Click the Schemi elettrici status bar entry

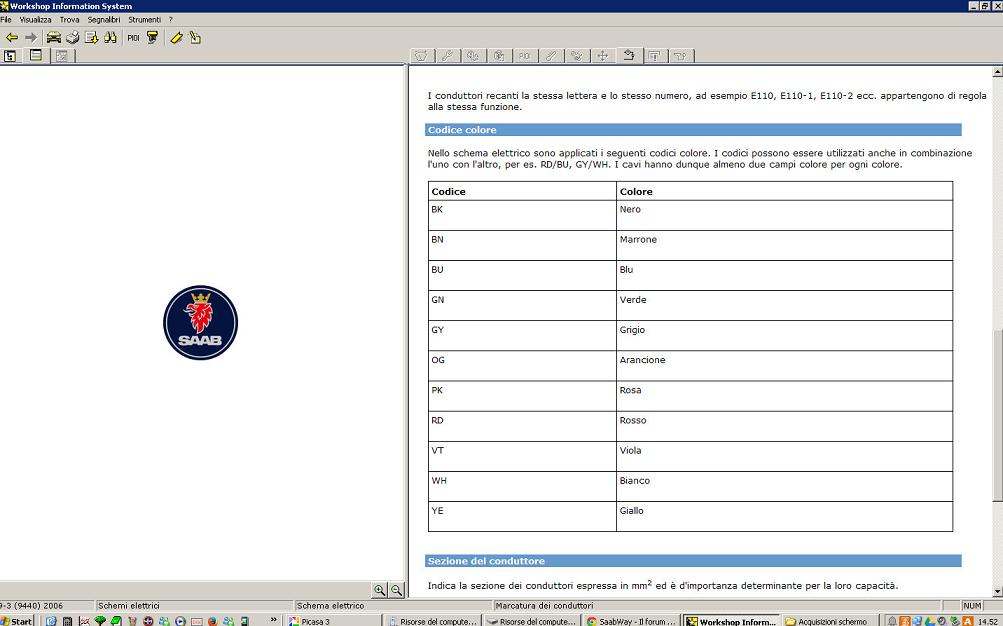coord(194,606)
